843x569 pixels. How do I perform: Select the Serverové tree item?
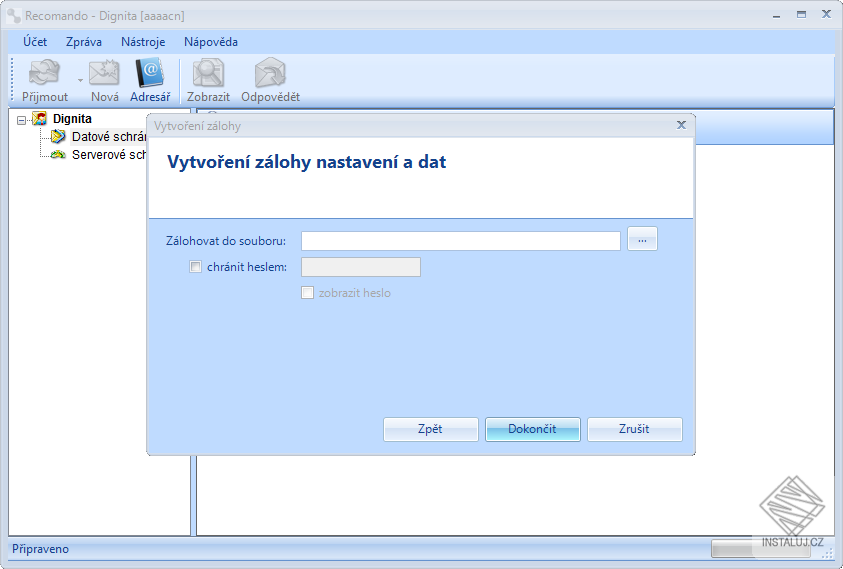(x=109, y=155)
